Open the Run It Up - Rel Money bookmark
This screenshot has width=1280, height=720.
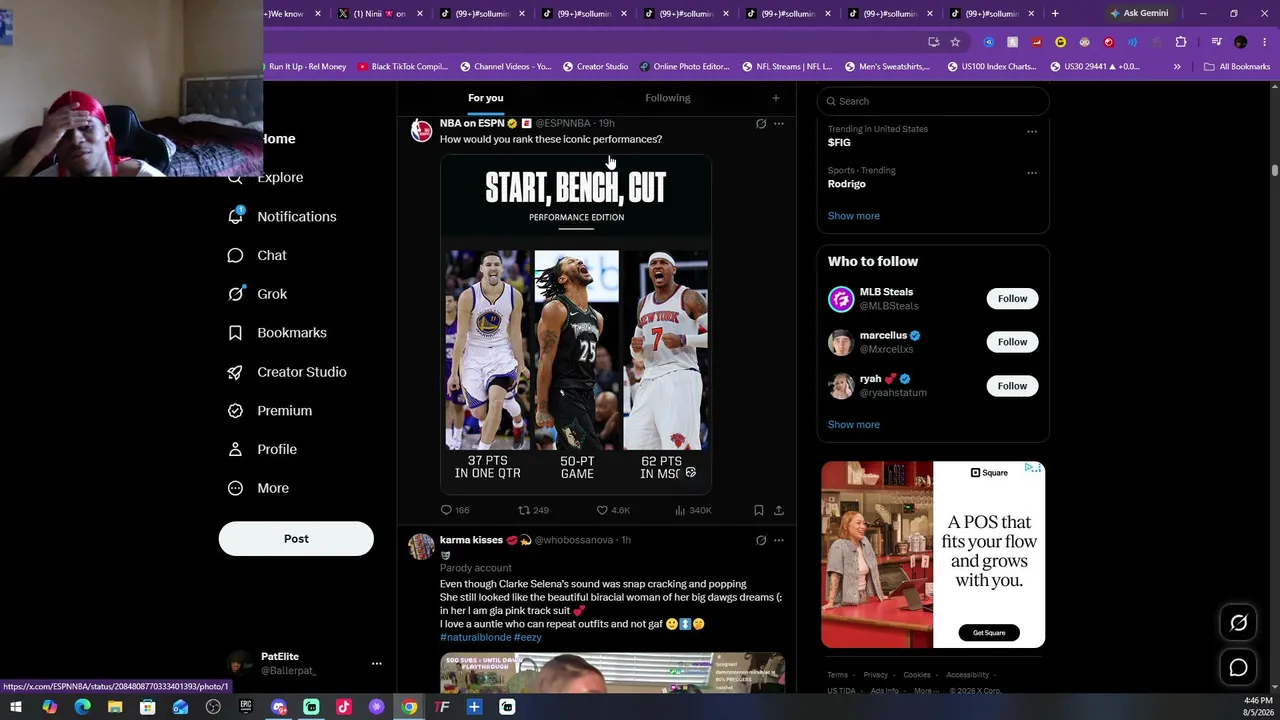point(307,67)
